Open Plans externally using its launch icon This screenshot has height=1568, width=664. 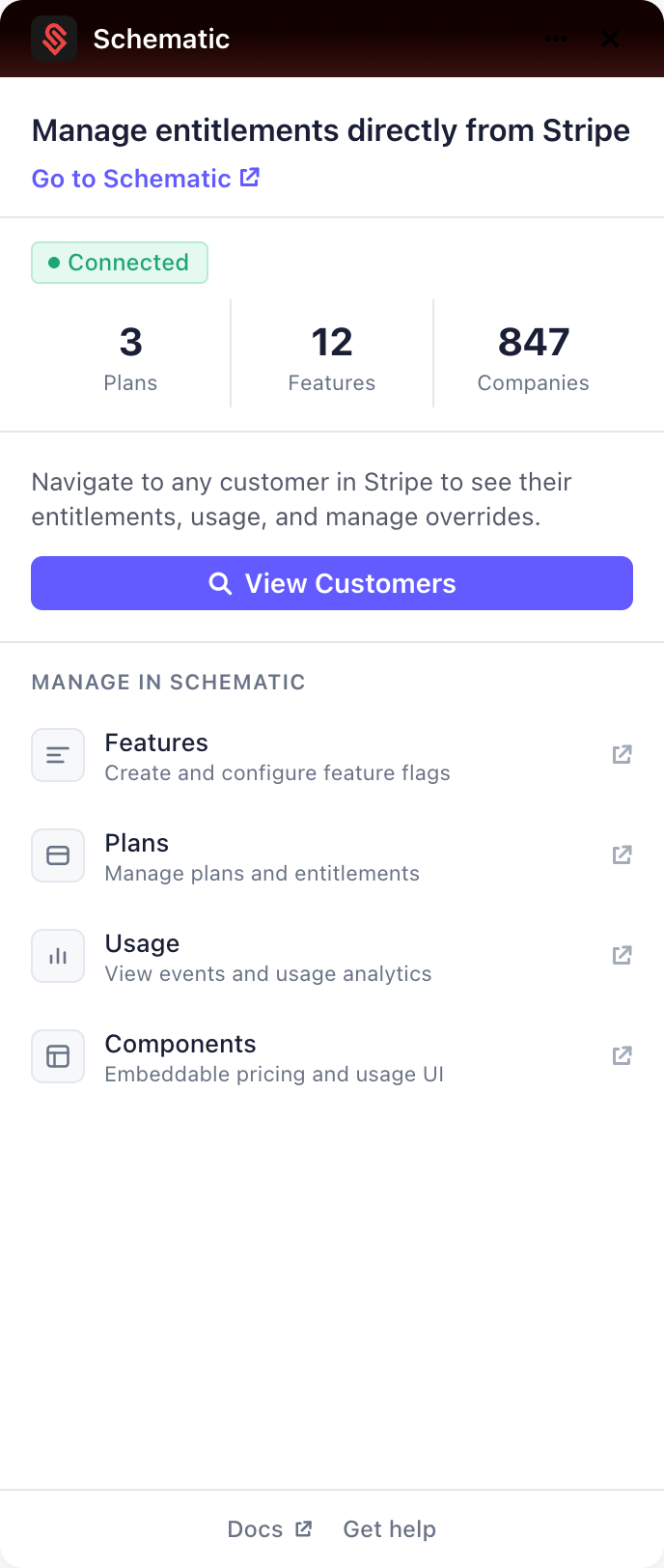tap(622, 854)
